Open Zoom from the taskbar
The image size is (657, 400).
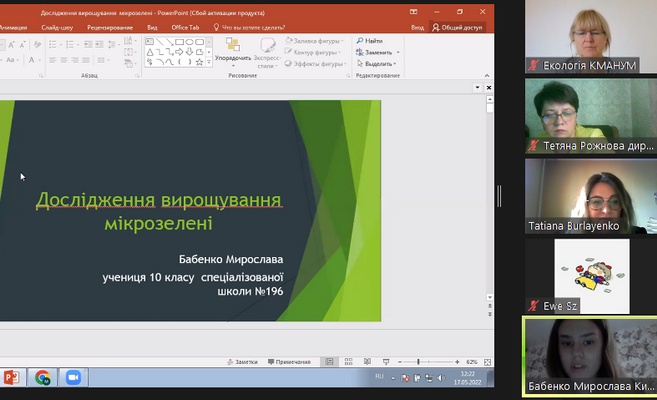click(72, 378)
